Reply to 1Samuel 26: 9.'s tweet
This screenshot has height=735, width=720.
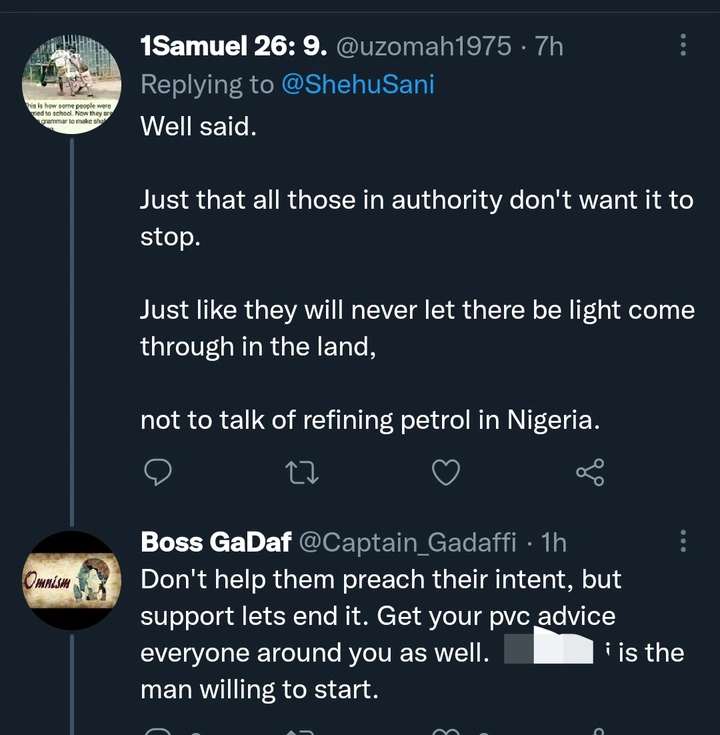[158, 472]
